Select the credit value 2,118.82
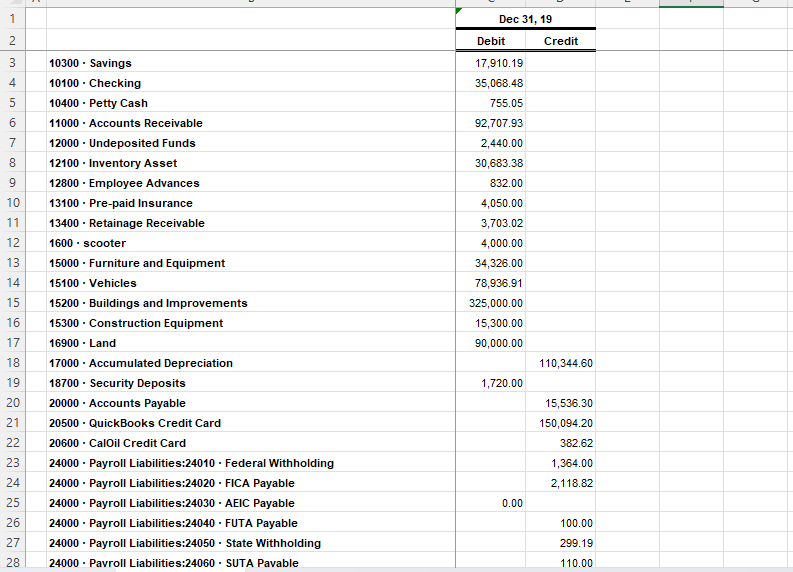The height and width of the screenshot is (572, 793). [560, 482]
